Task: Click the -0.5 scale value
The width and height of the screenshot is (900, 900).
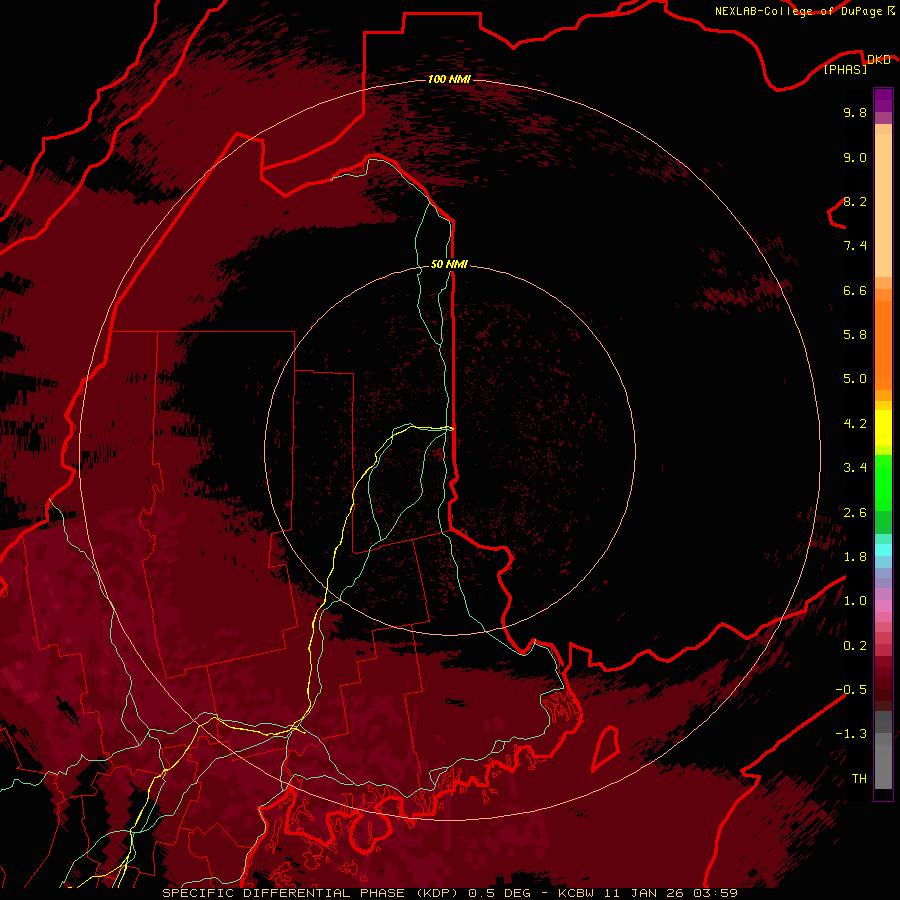Action: point(851,690)
